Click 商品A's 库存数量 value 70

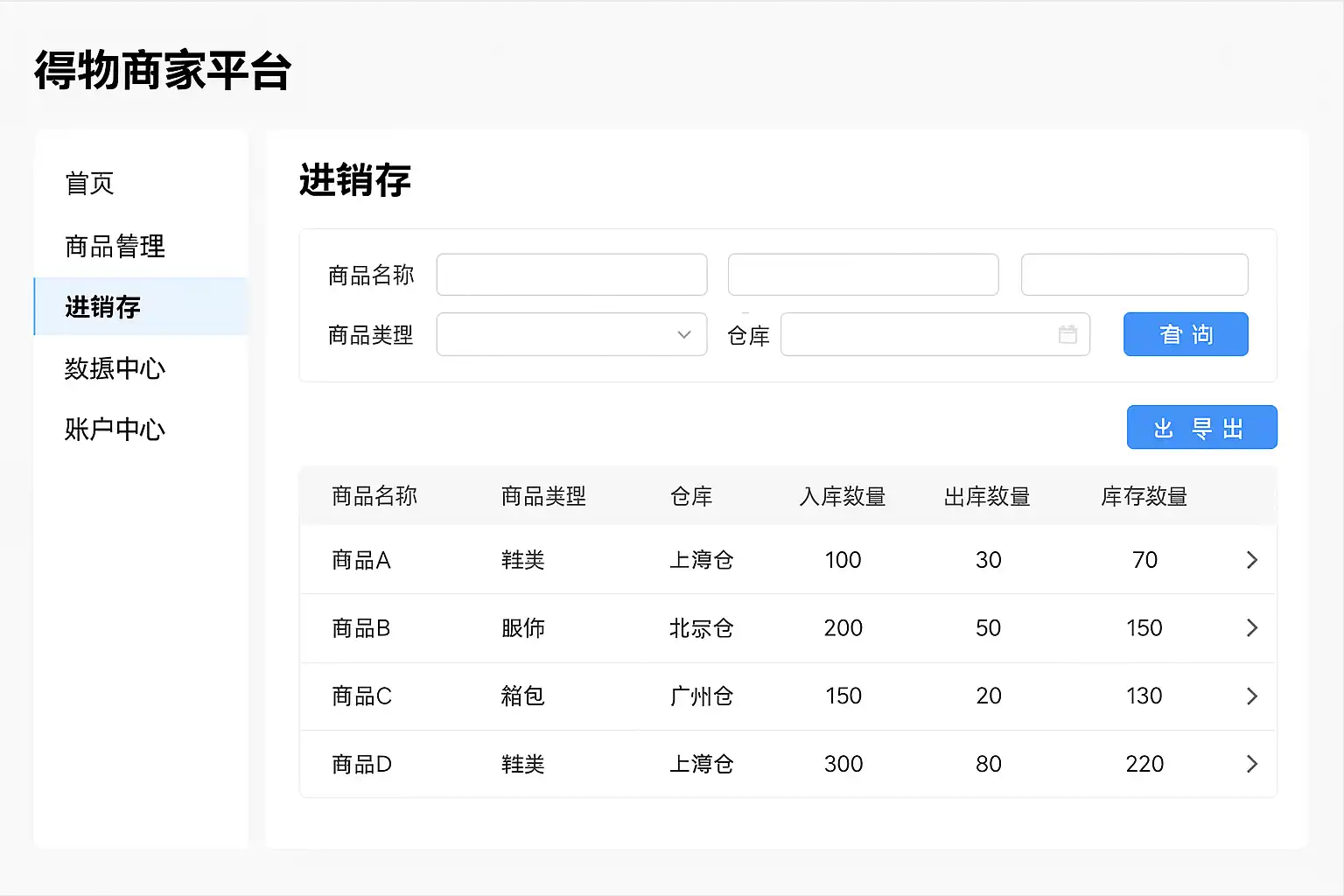(1144, 560)
